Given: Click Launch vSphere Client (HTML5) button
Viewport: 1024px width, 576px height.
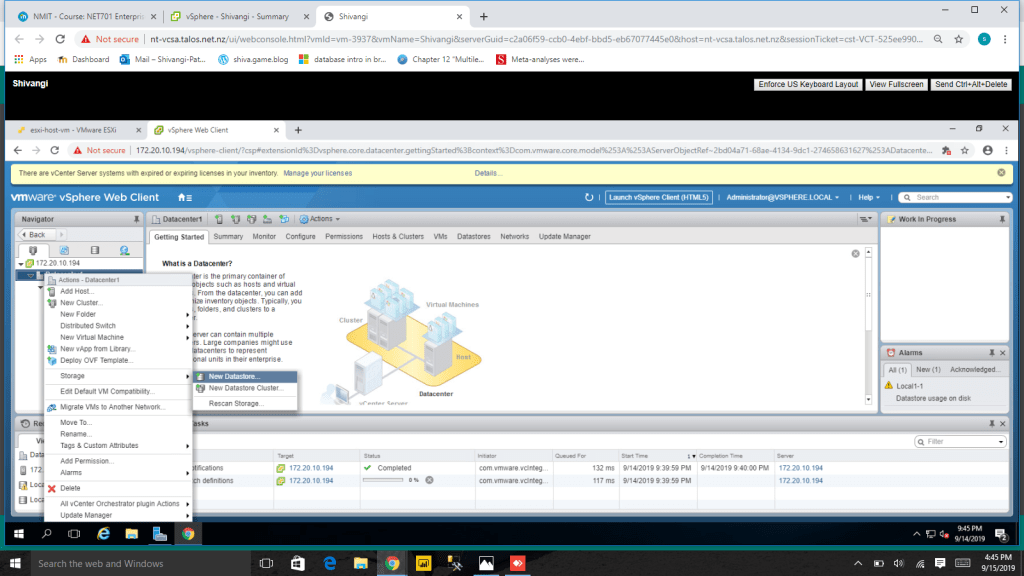Looking at the screenshot, I should 659,198.
